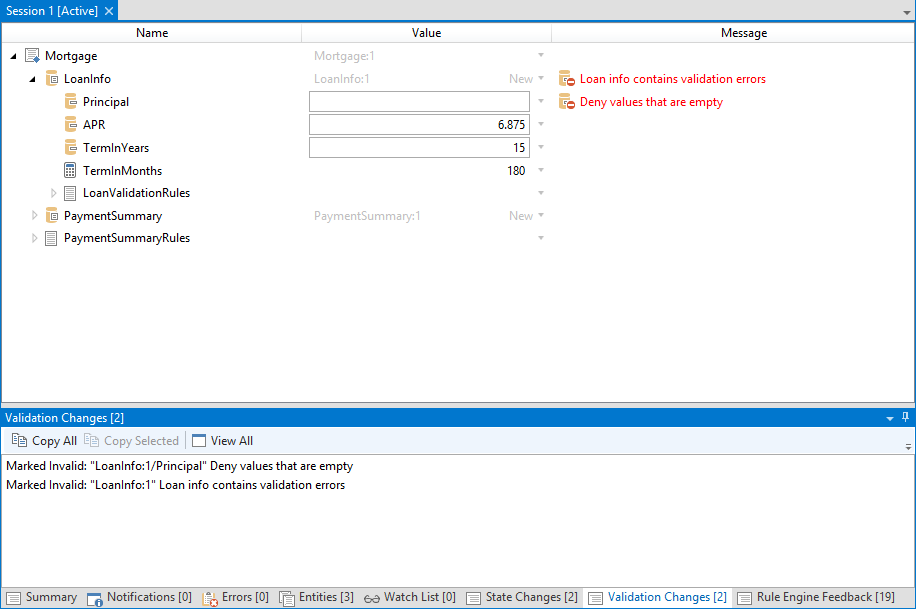
Task: Click the TermInYears value field
Action: point(418,147)
